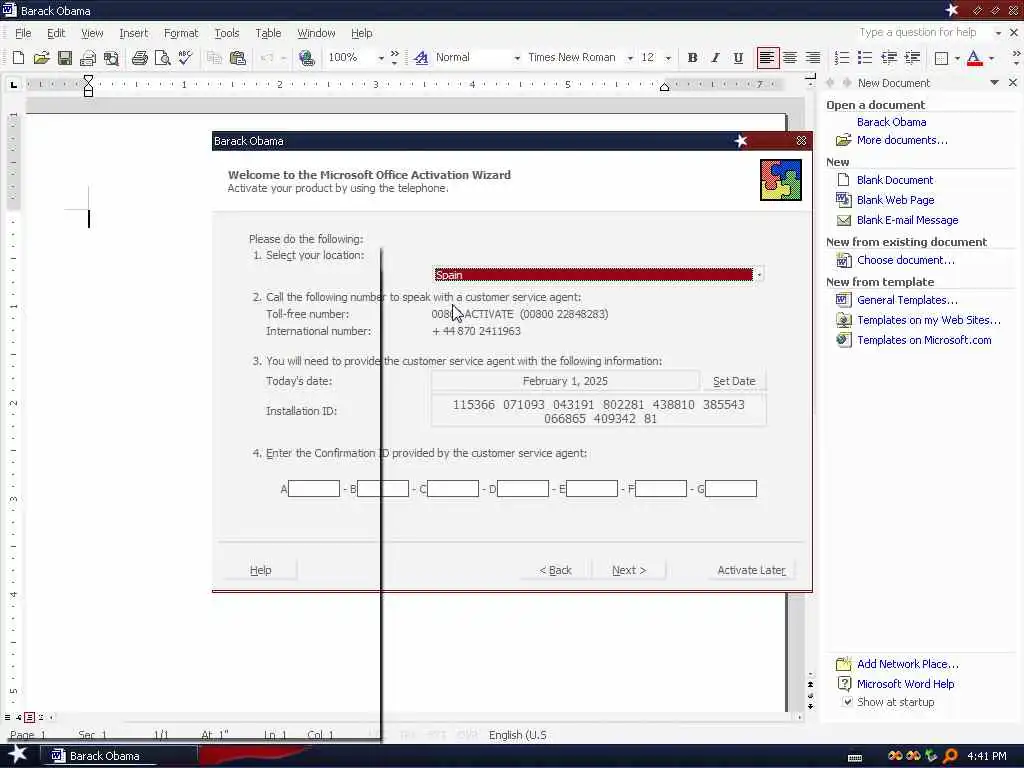The image size is (1024, 768).
Task: Click the General Templates icon
Action: pos(843,300)
